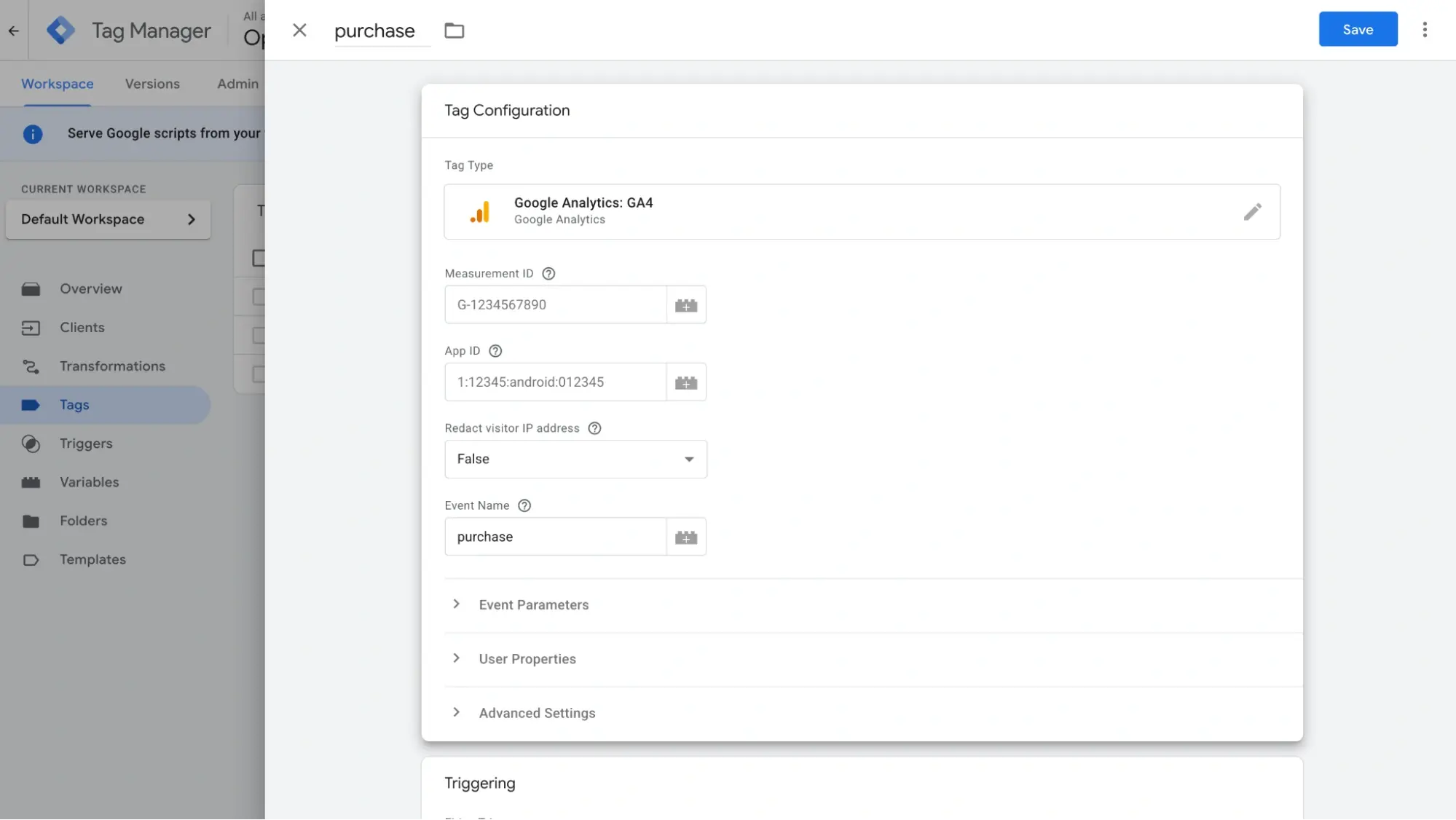Image resolution: width=1456 pixels, height=820 pixels.
Task: Click the Triggering card heading
Action: tap(479, 783)
